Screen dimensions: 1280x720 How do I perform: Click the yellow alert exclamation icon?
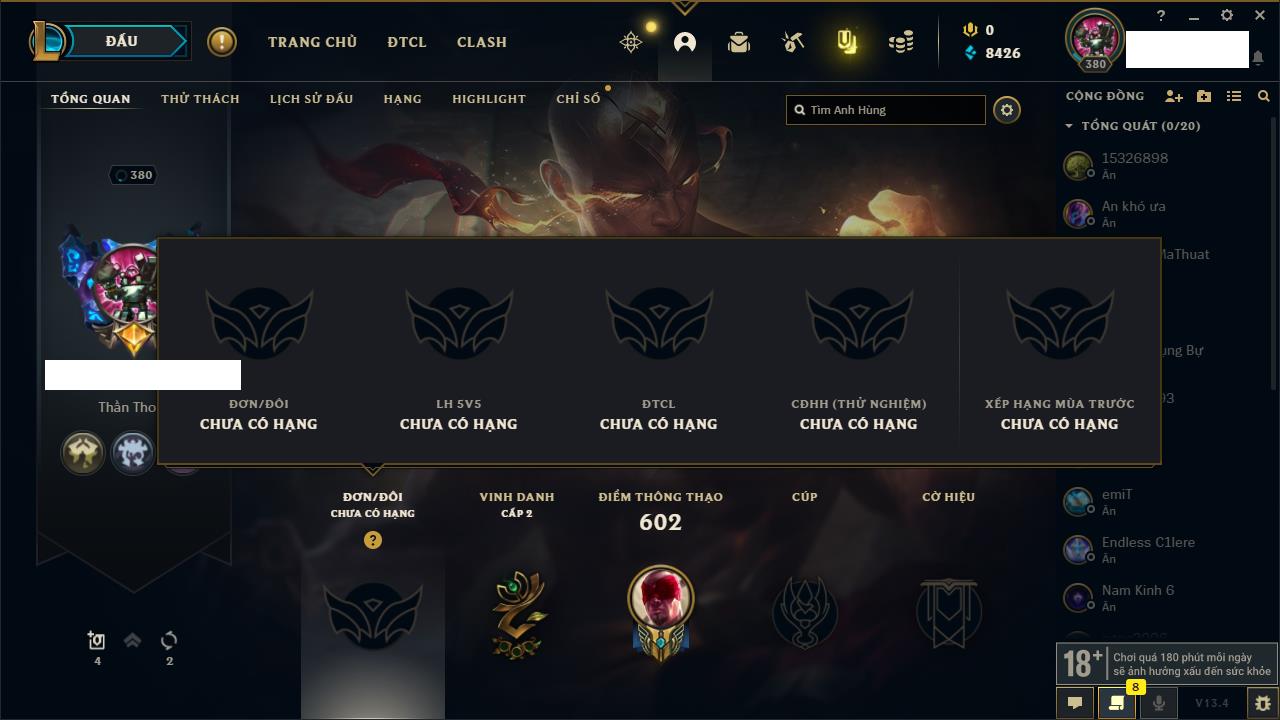click(x=222, y=42)
